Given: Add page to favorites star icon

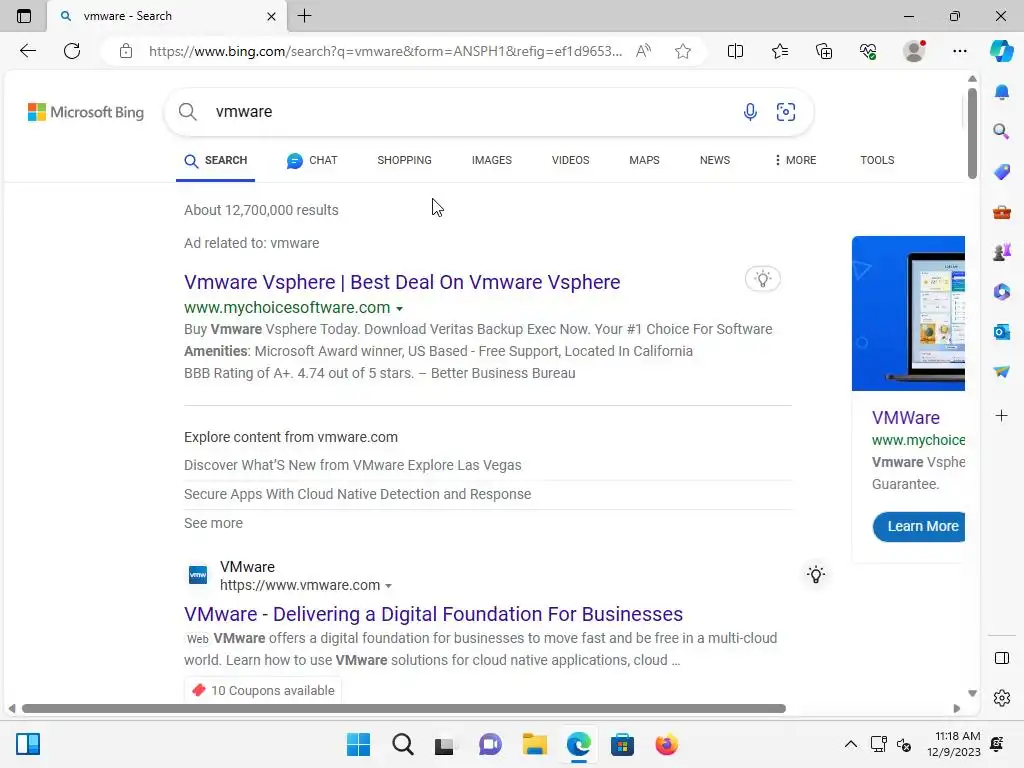Looking at the screenshot, I should pyautogui.click(x=682, y=51).
